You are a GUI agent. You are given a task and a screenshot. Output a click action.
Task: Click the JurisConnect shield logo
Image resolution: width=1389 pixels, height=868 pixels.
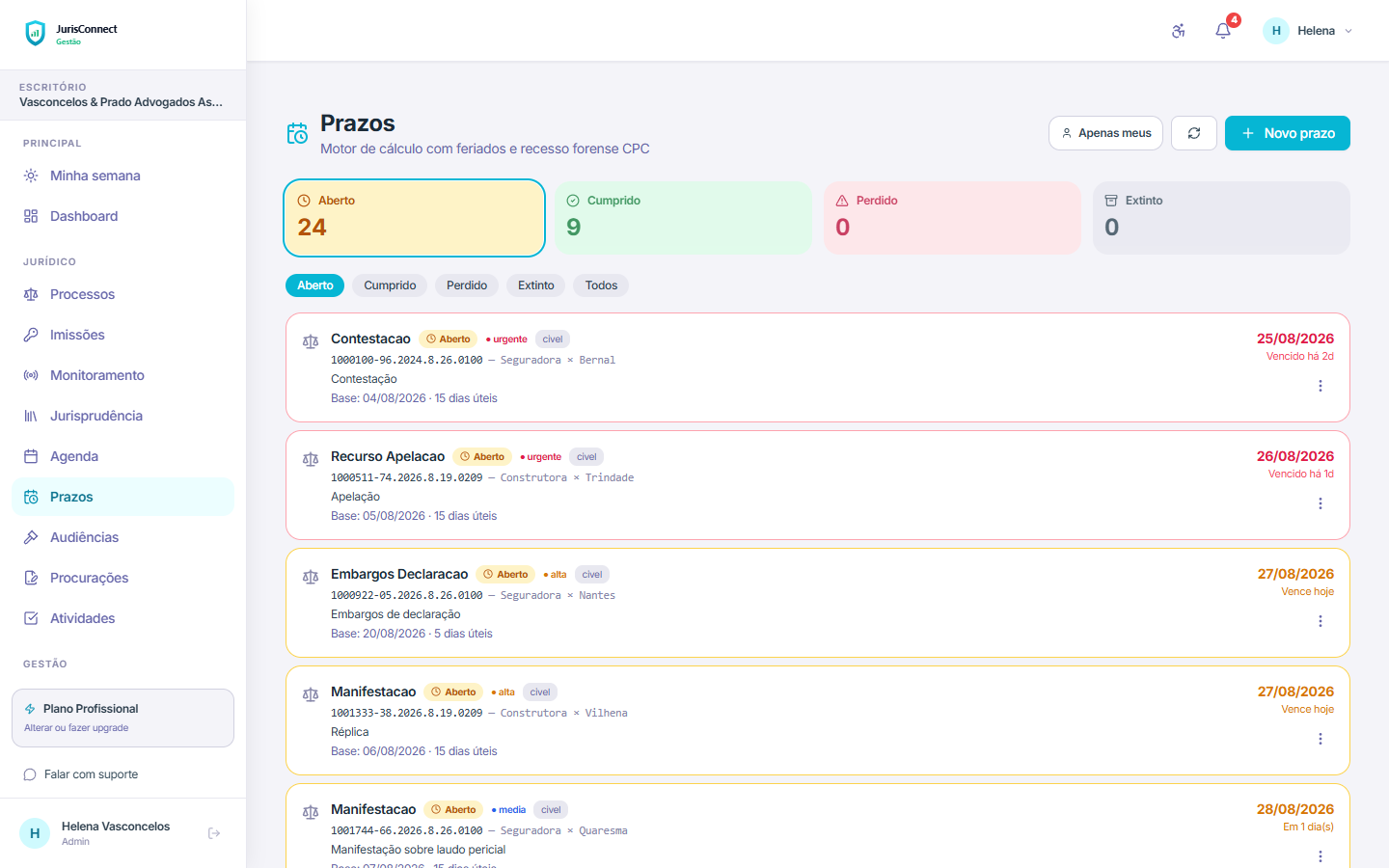36,34
